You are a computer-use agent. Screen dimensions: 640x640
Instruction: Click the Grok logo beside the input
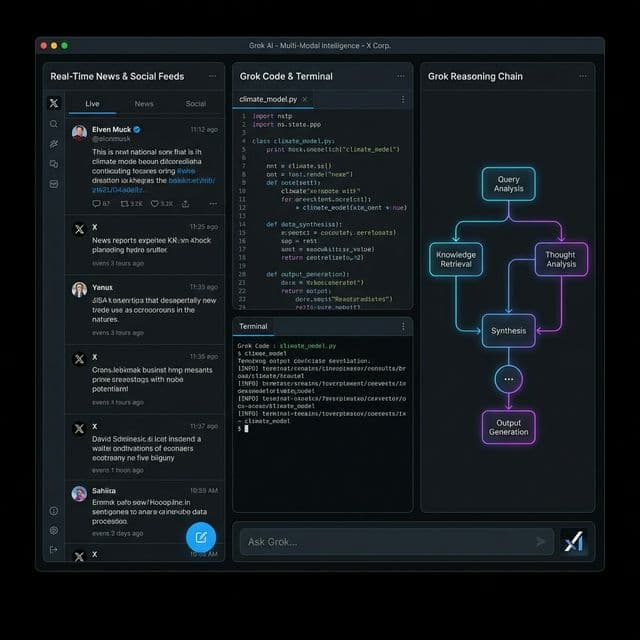573,542
